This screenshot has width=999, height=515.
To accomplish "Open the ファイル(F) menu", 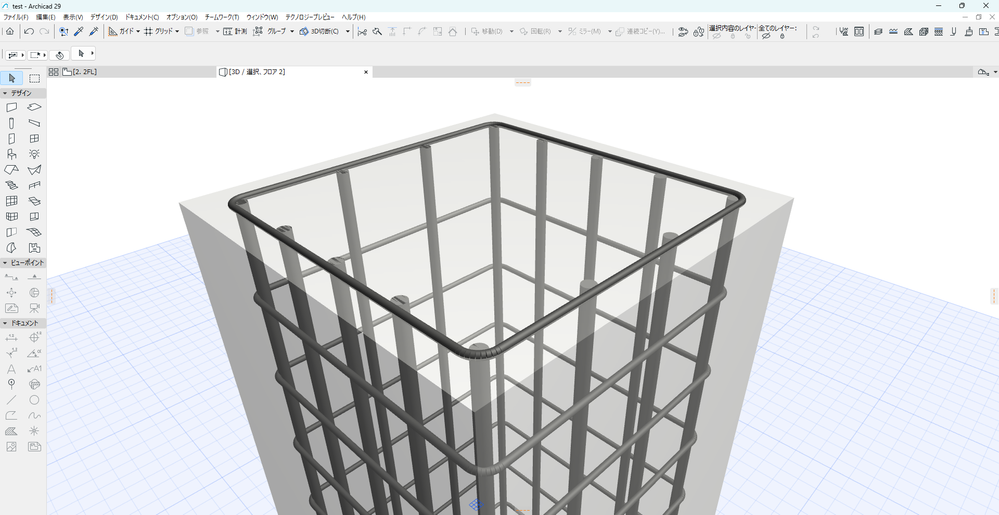I will pyautogui.click(x=16, y=17).
